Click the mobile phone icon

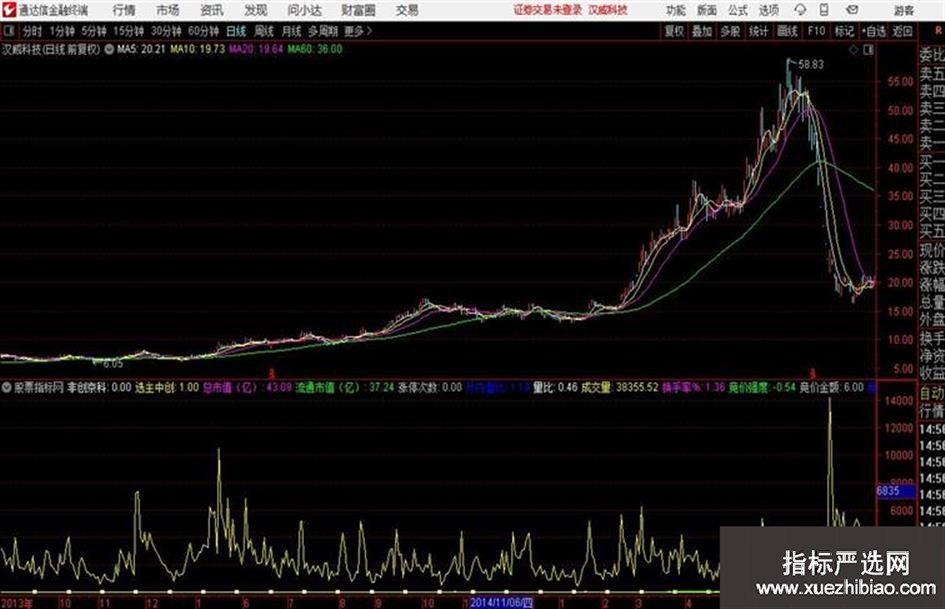coord(824,10)
